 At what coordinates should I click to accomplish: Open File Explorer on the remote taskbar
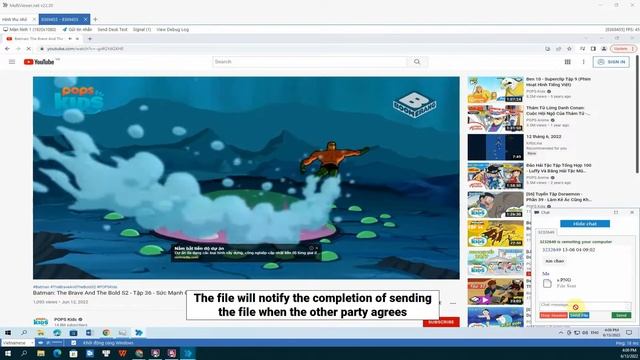tap(40, 333)
